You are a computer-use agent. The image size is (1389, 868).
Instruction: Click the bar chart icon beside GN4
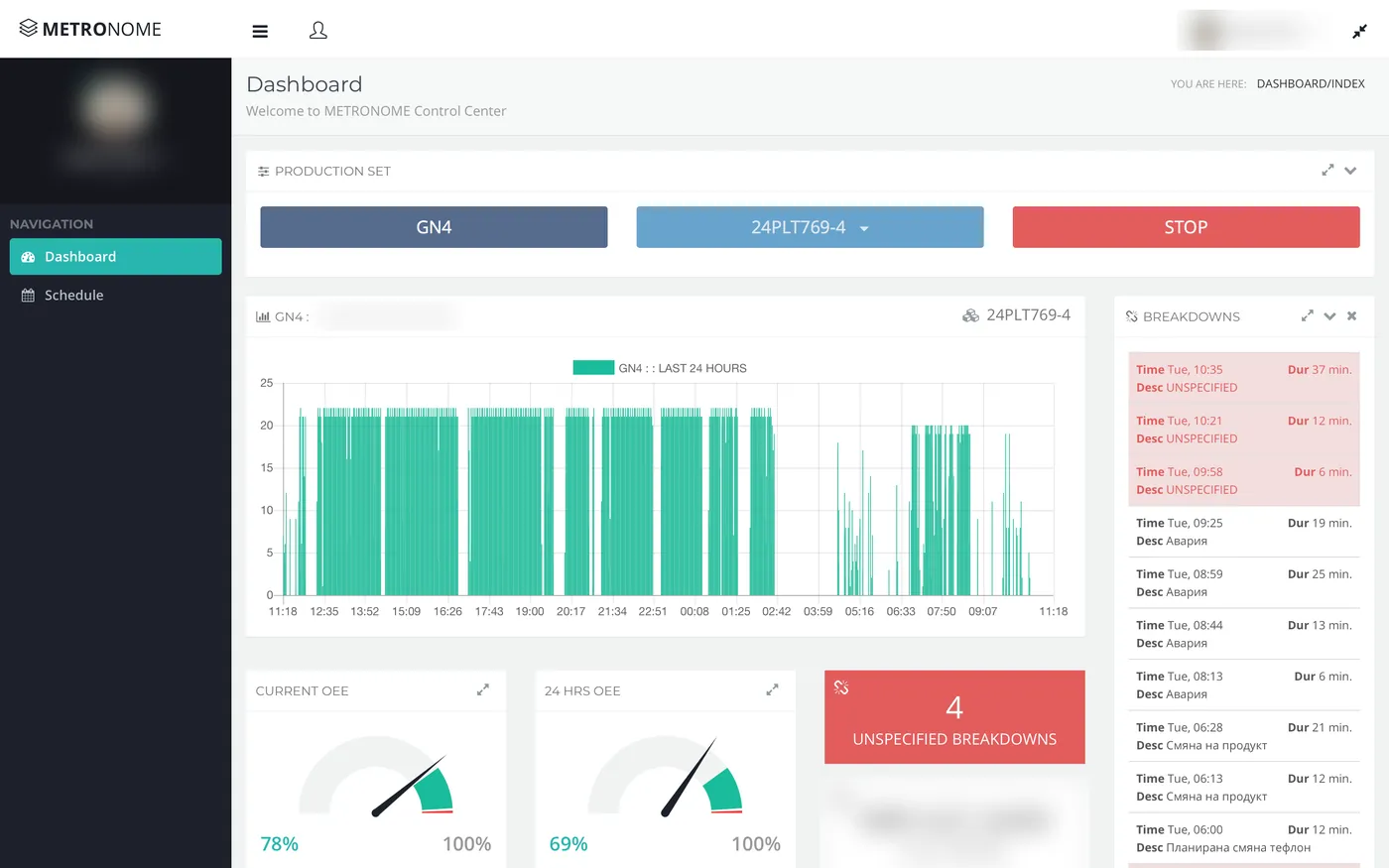263,316
